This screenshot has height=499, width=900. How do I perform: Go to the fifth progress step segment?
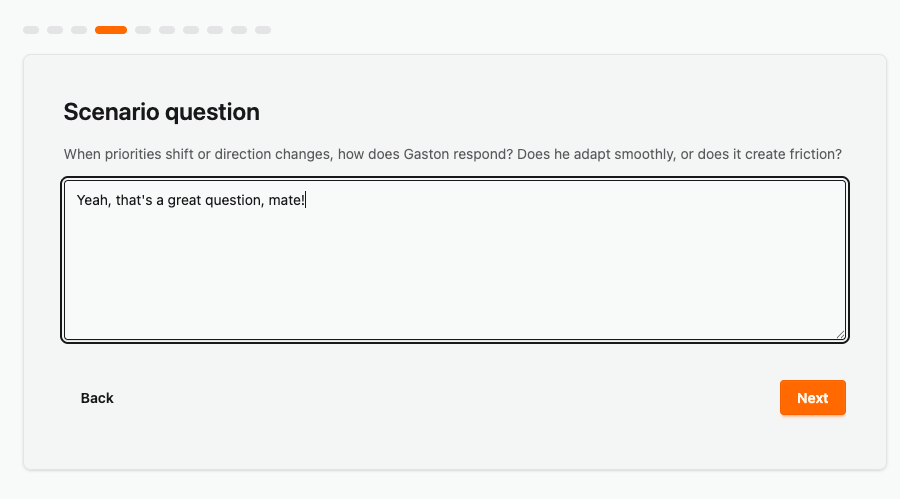(143, 30)
